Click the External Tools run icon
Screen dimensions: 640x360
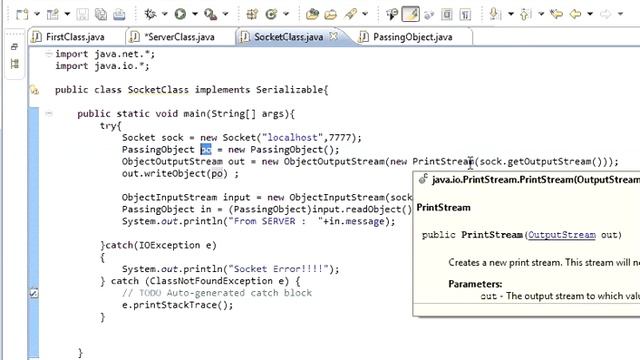coord(211,14)
